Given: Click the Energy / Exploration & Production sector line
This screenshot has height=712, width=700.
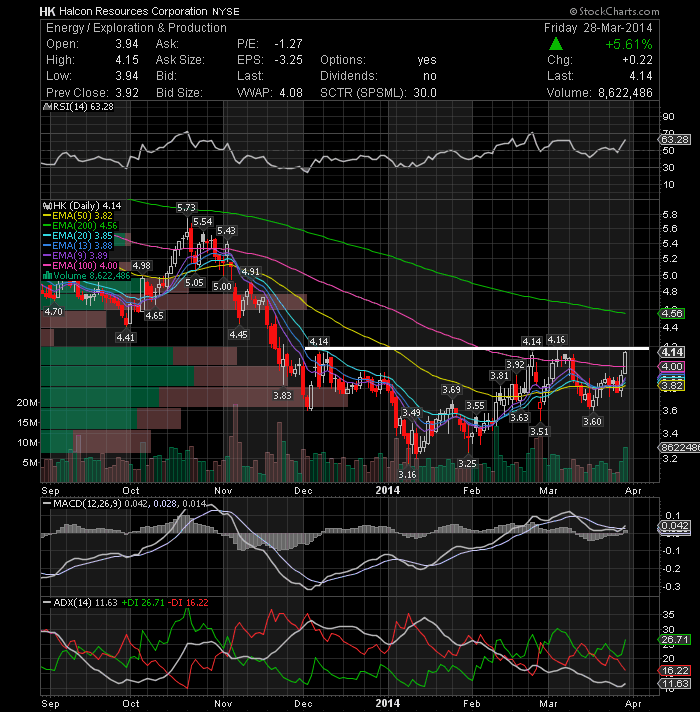Looking at the screenshot, I should point(136,28).
